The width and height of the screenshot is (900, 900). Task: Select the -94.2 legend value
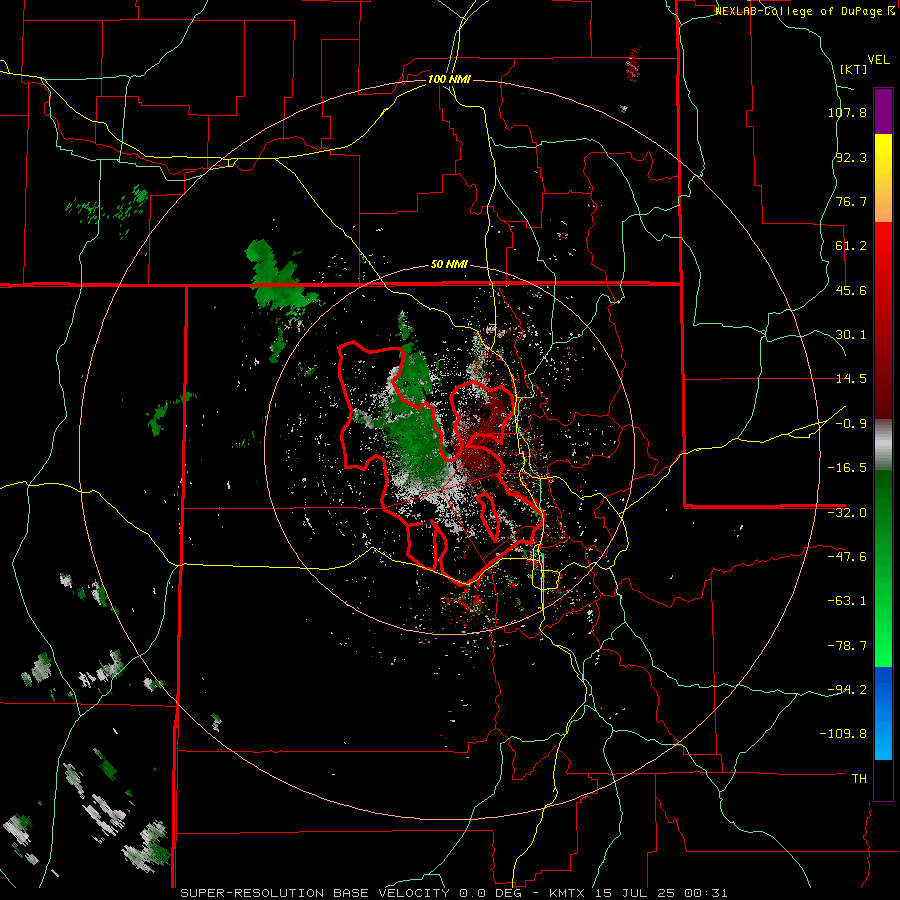[847, 690]
